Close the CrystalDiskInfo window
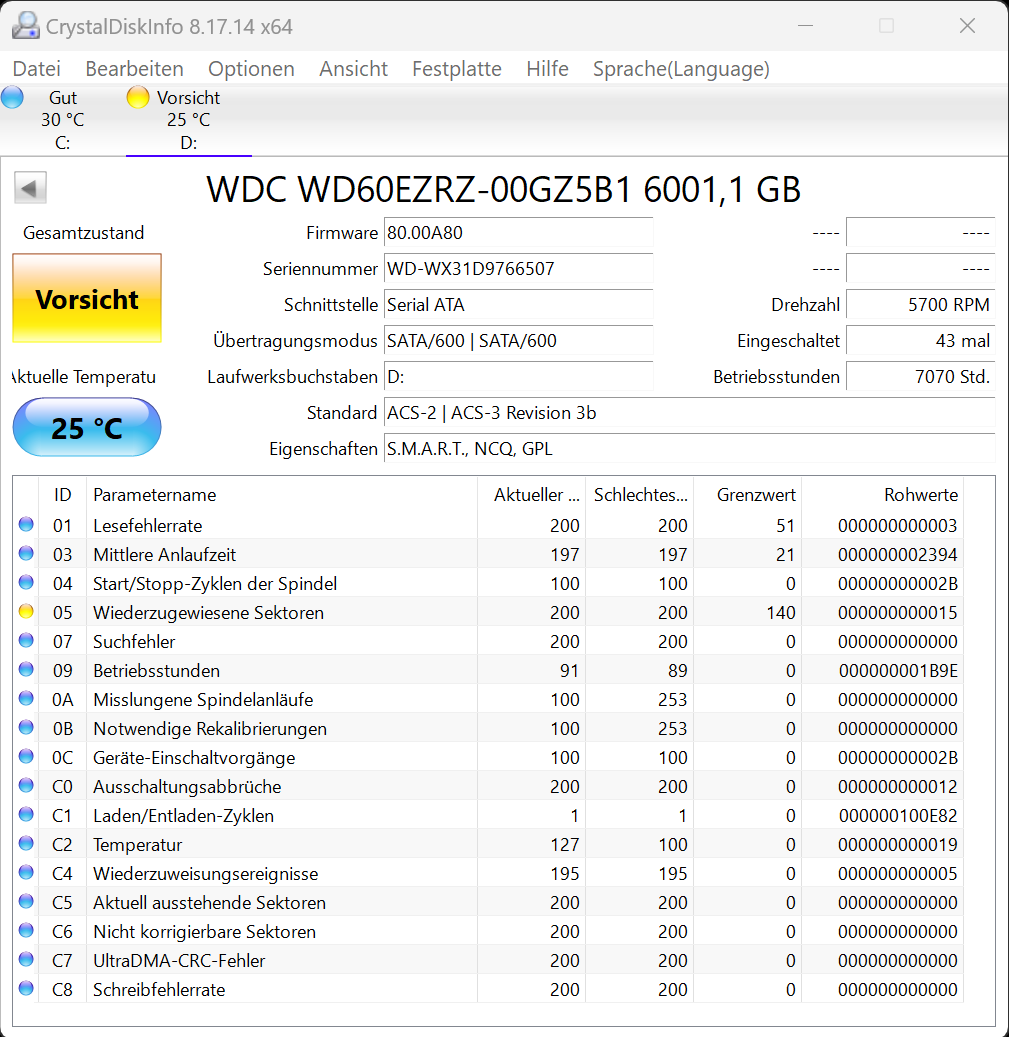The image size is (1009, 1037). point(967,26)
